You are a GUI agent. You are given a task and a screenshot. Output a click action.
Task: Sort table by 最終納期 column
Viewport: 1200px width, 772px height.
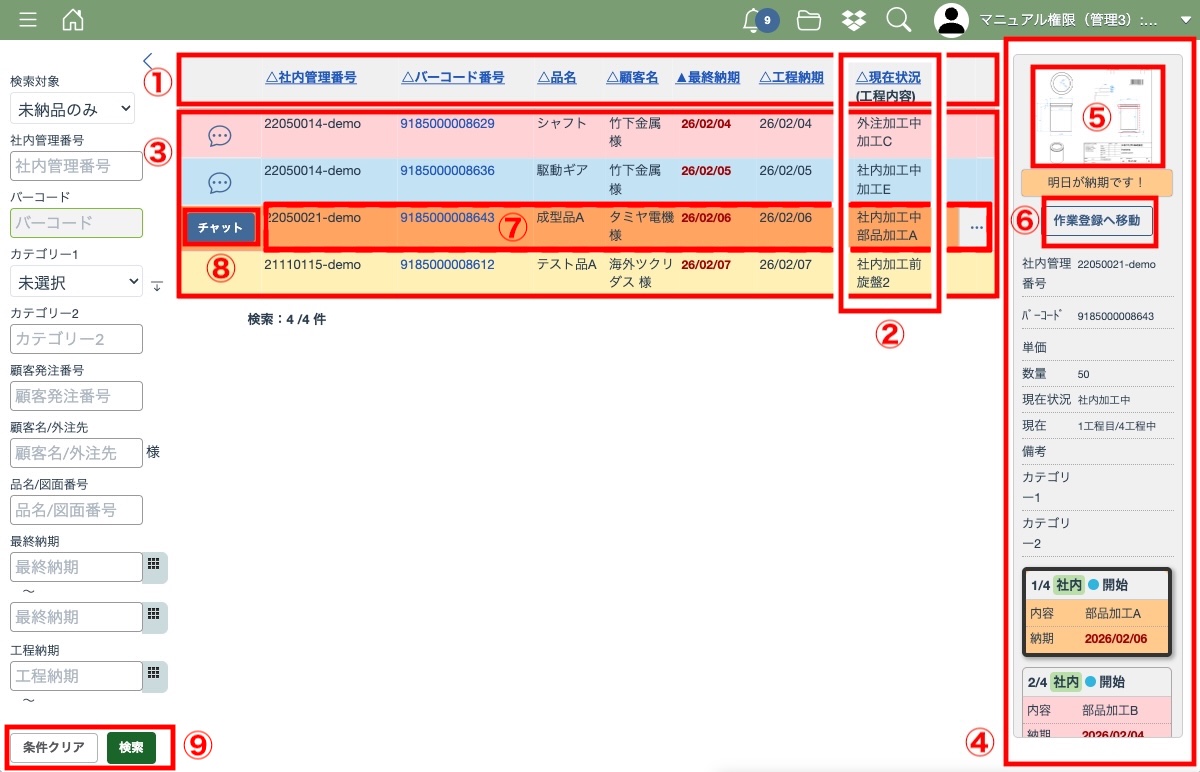tap(707, 77)
